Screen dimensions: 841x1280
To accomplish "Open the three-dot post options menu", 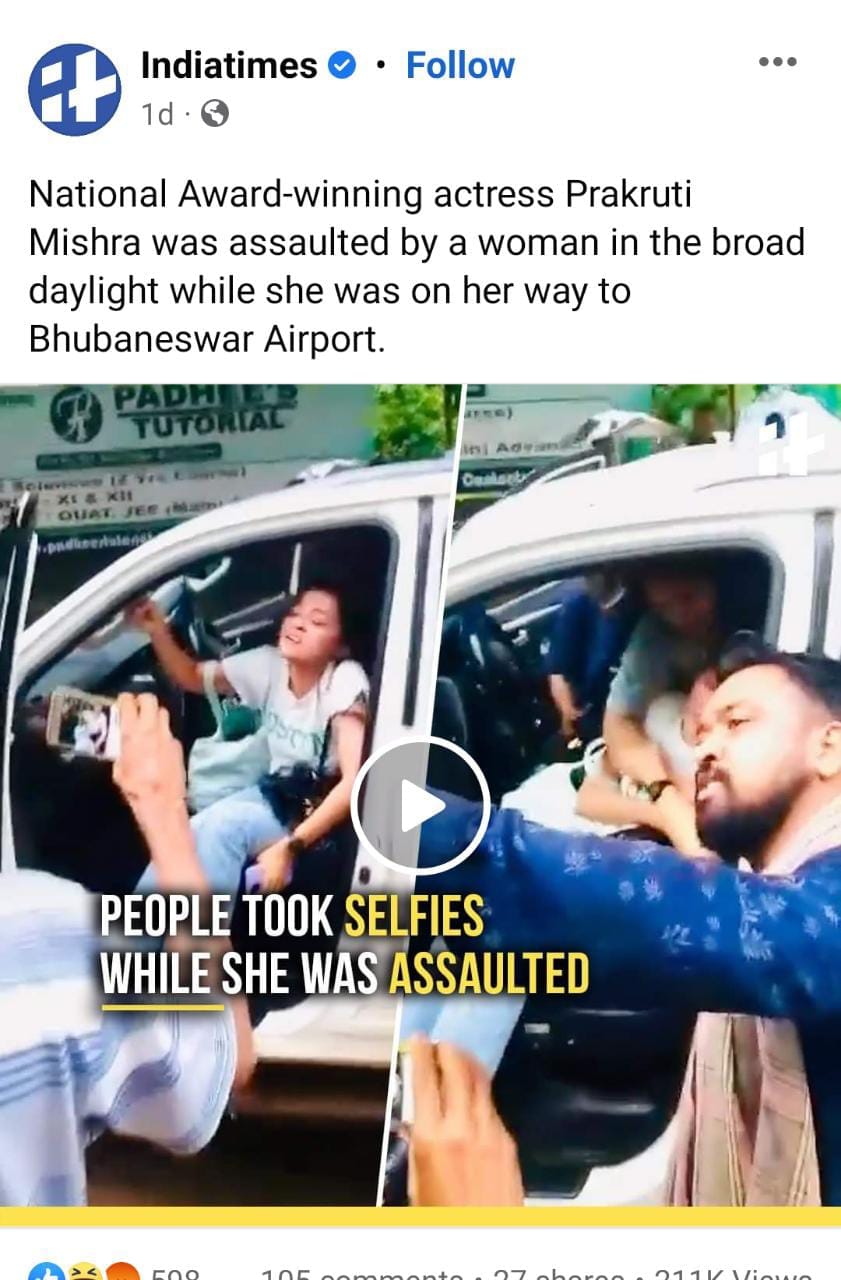I will 777,62.
